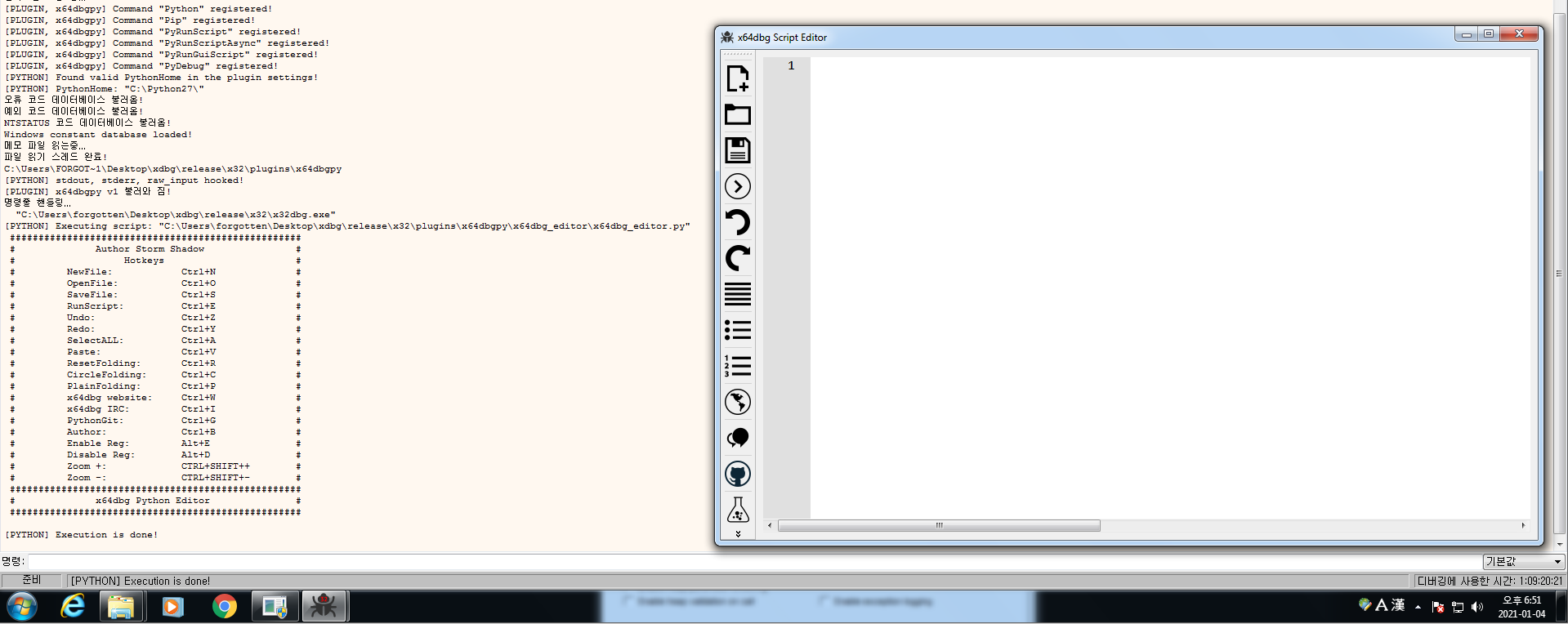
Task: Switch to x64dbg bug icon in taskbar
Action: (324, 606)
